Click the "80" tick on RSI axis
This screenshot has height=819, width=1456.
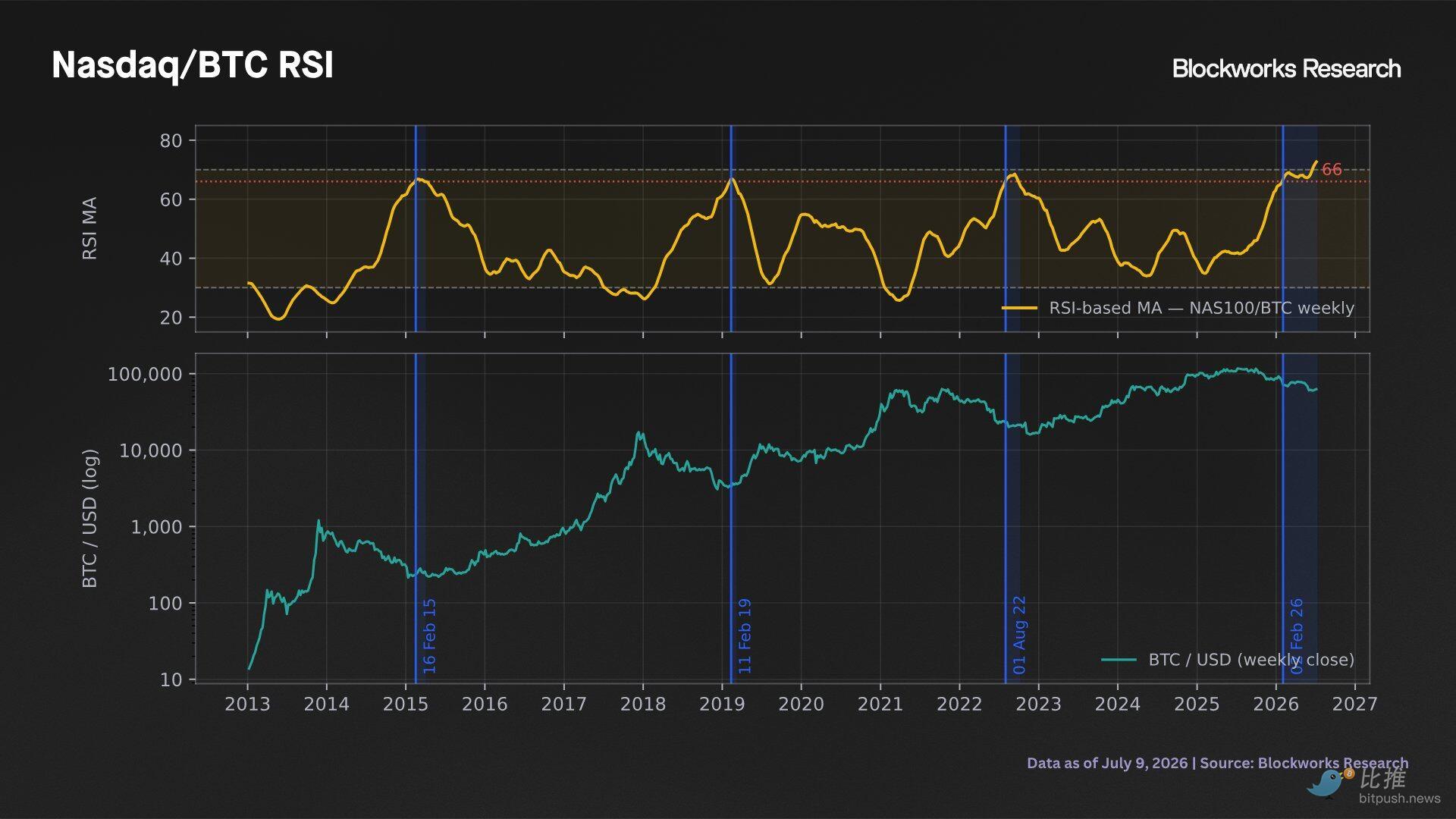pos(171,140)
